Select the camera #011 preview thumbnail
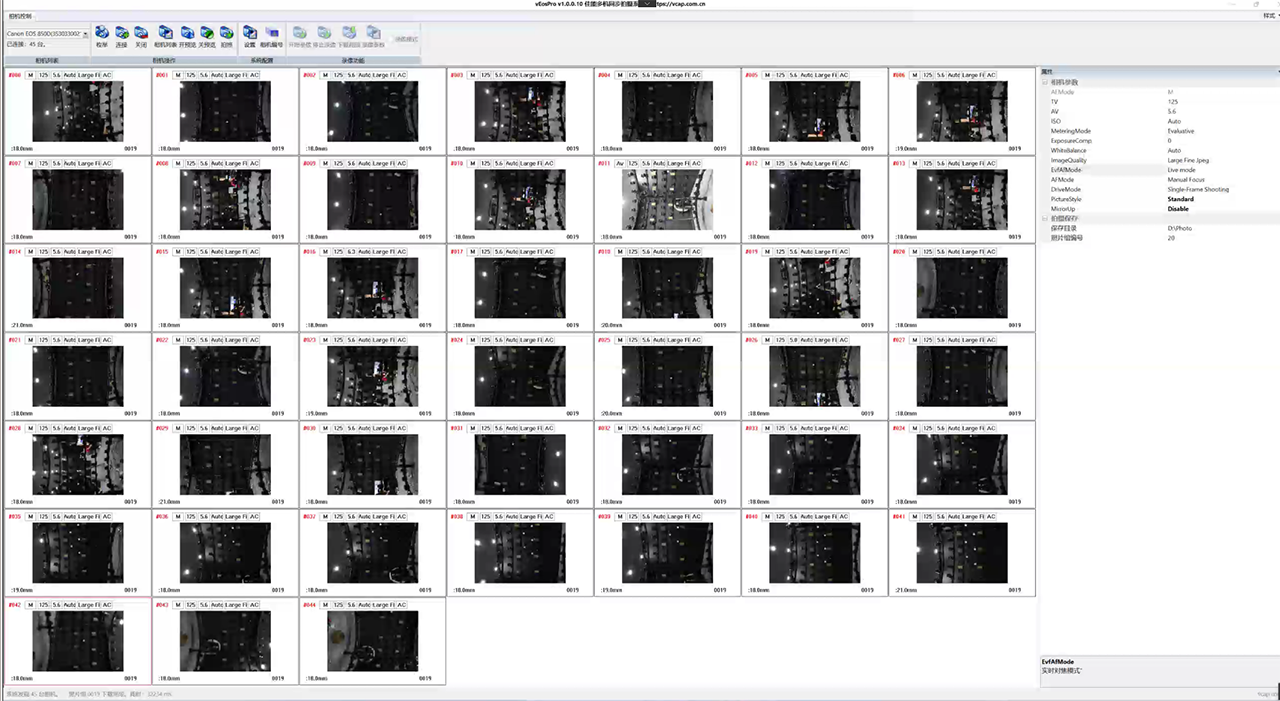This screenshot has width=1280, height=701. coord(667,200)
